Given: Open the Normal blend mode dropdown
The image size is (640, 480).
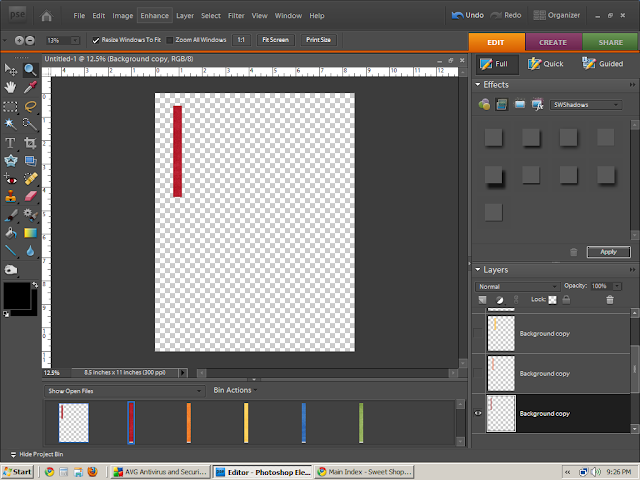Looking at the screenshot, I should pos(516,286).
